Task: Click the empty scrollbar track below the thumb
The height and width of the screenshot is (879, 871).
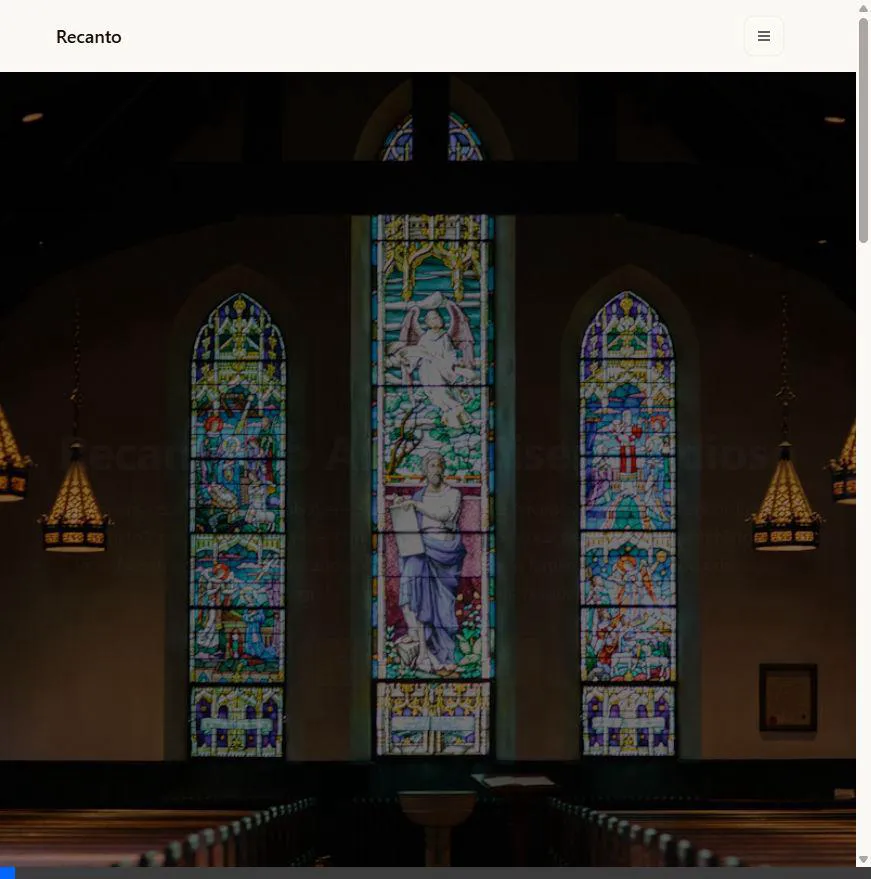Action: pyautogui.click(x=864, y=550)
